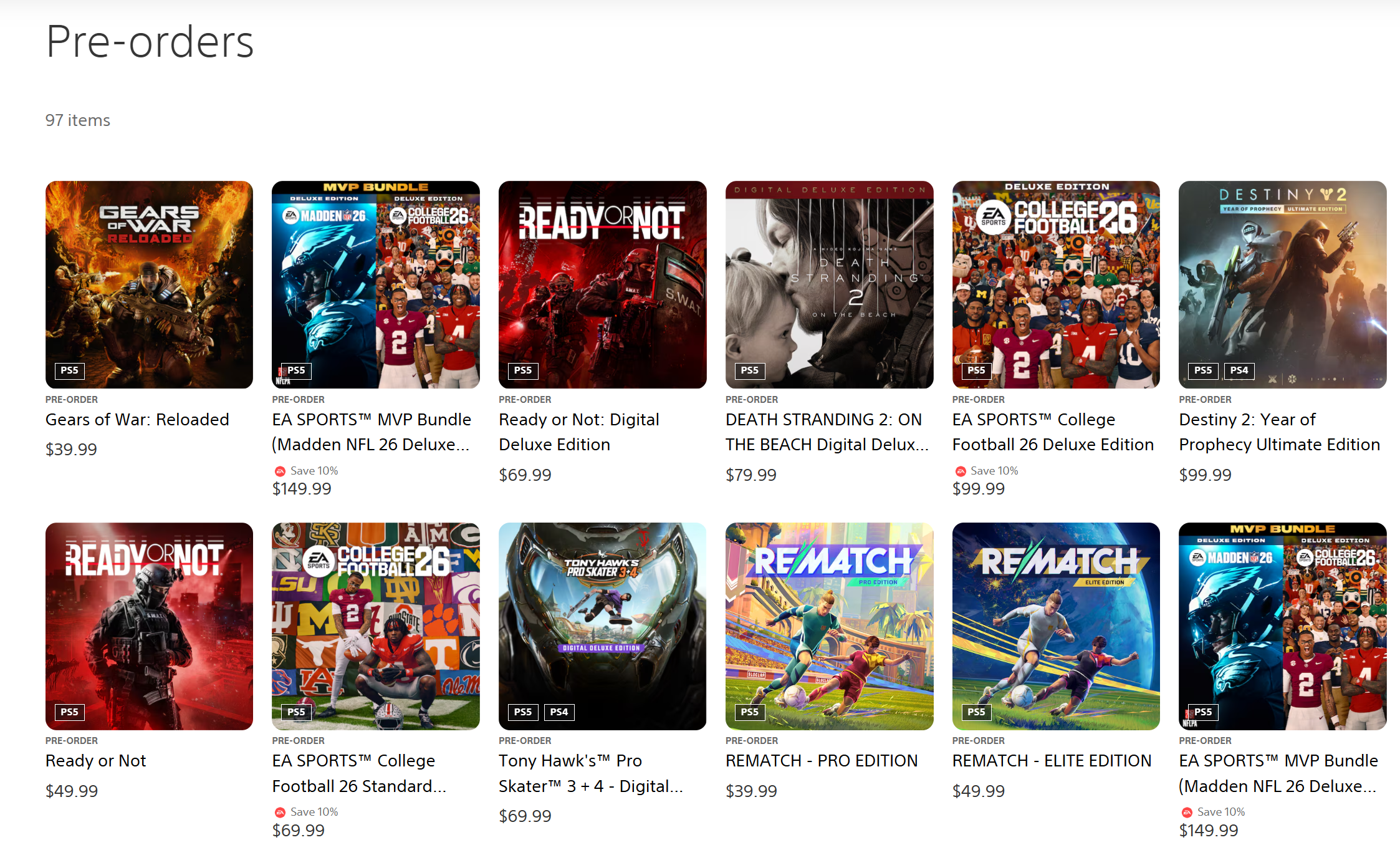Select 'Destiny 2: Year of Prophecy Ultimate Edition' title
This screenshot has width=1400, height=850.
click(x=1280, y=432)
